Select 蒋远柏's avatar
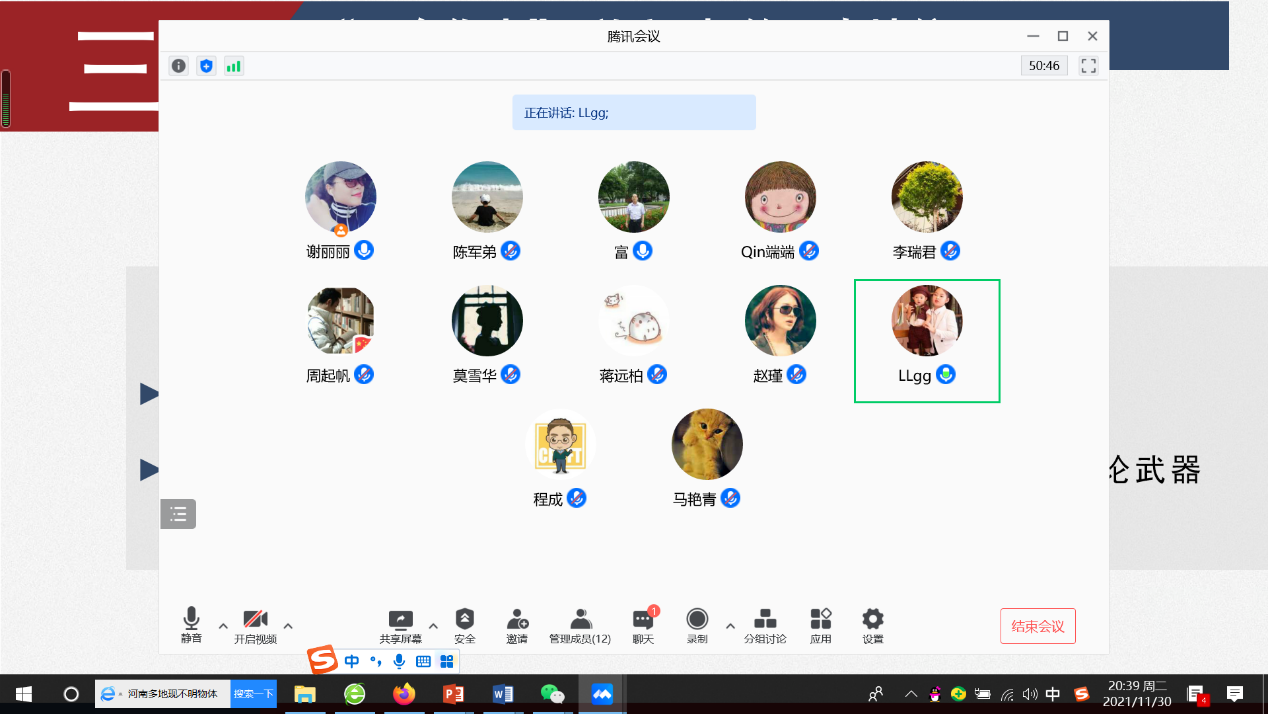 pyautogui.click(x=634, y=321)
